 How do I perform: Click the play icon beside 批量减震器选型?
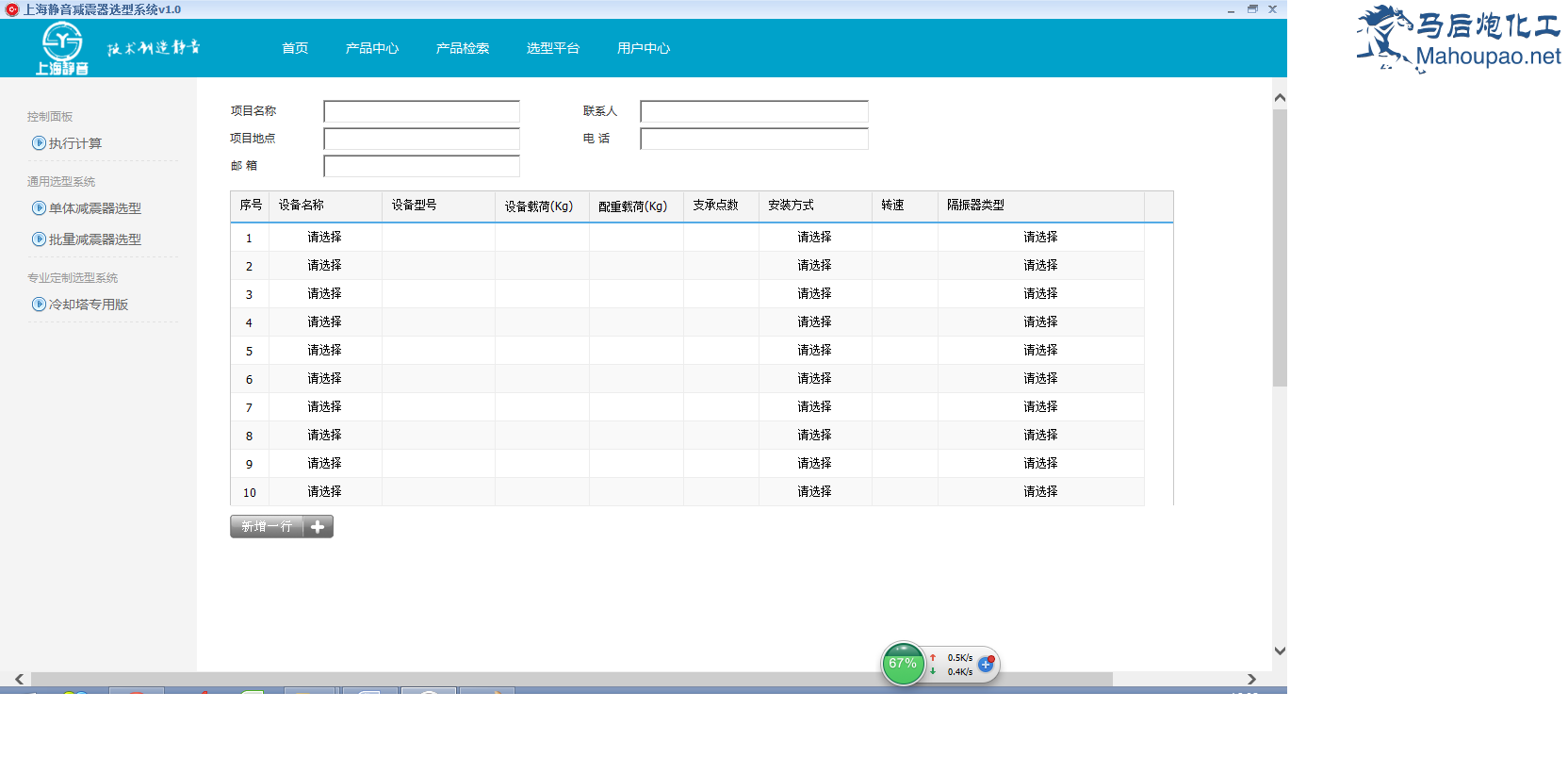coord(39,239)
